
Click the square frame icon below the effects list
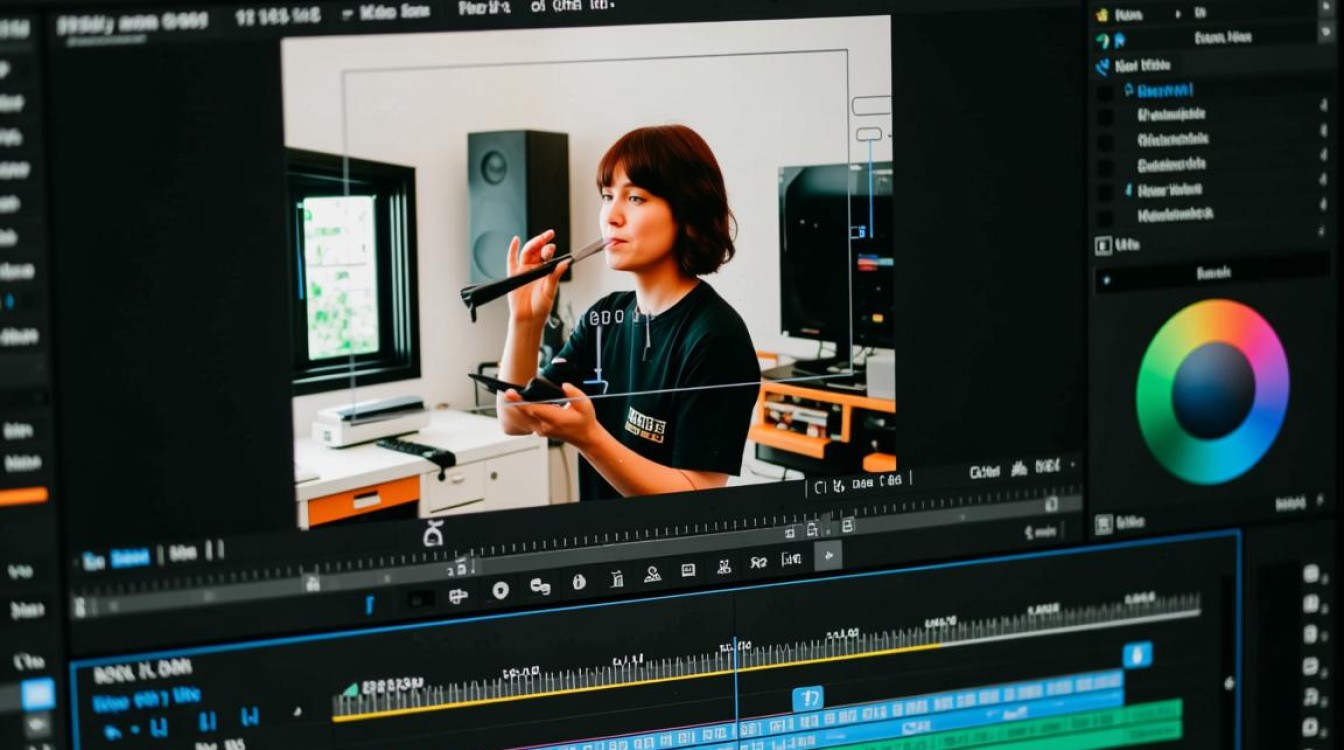[1103, 245]
